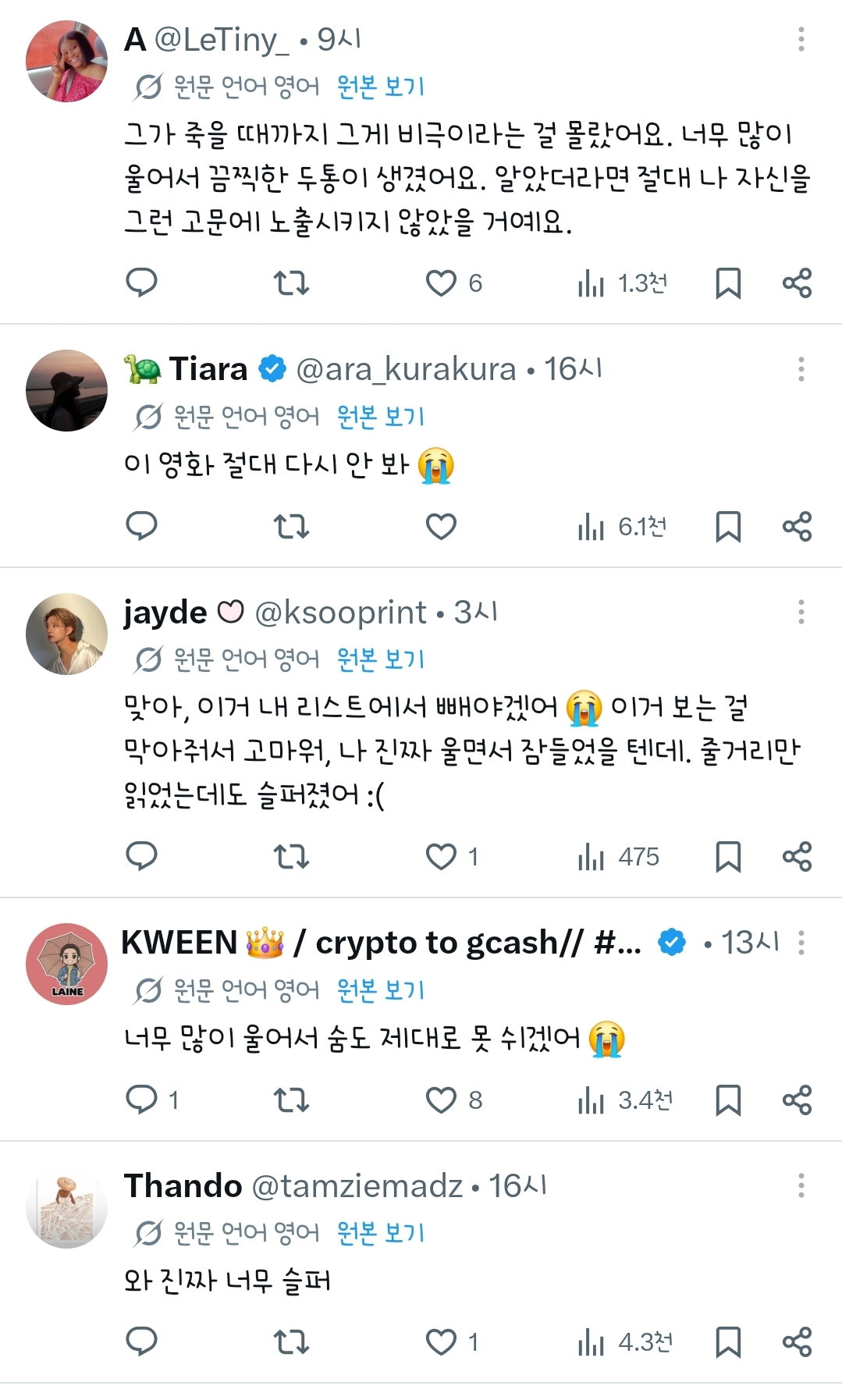Open @LeTiny_ profile picture

click(66, 61)
